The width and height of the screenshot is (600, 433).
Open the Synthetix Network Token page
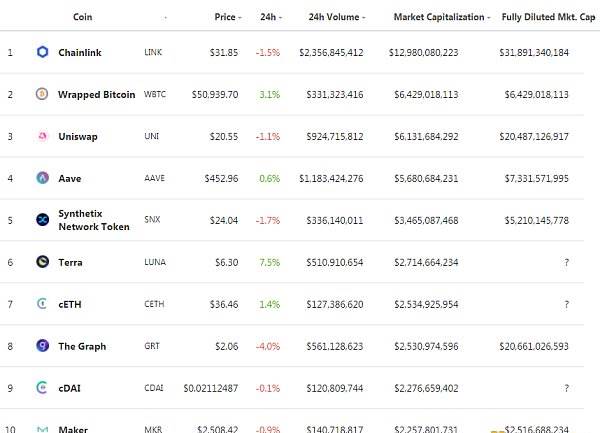[94, 220]
